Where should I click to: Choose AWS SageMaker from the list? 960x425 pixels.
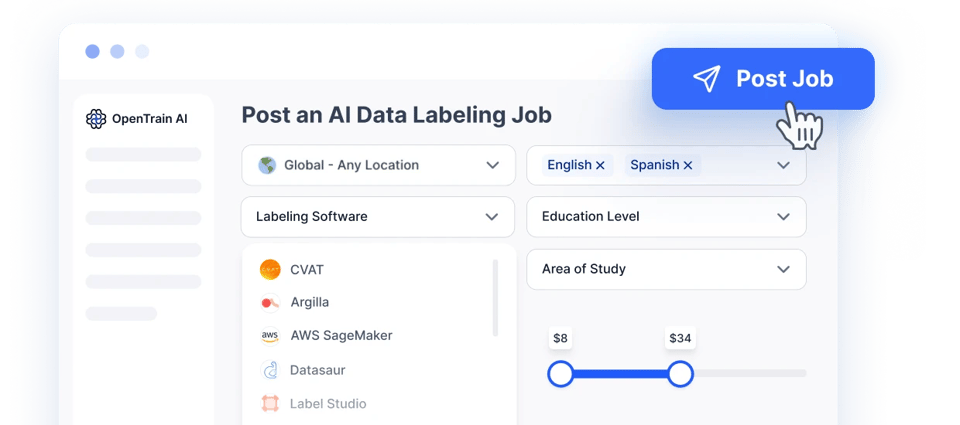pos(341,336)
